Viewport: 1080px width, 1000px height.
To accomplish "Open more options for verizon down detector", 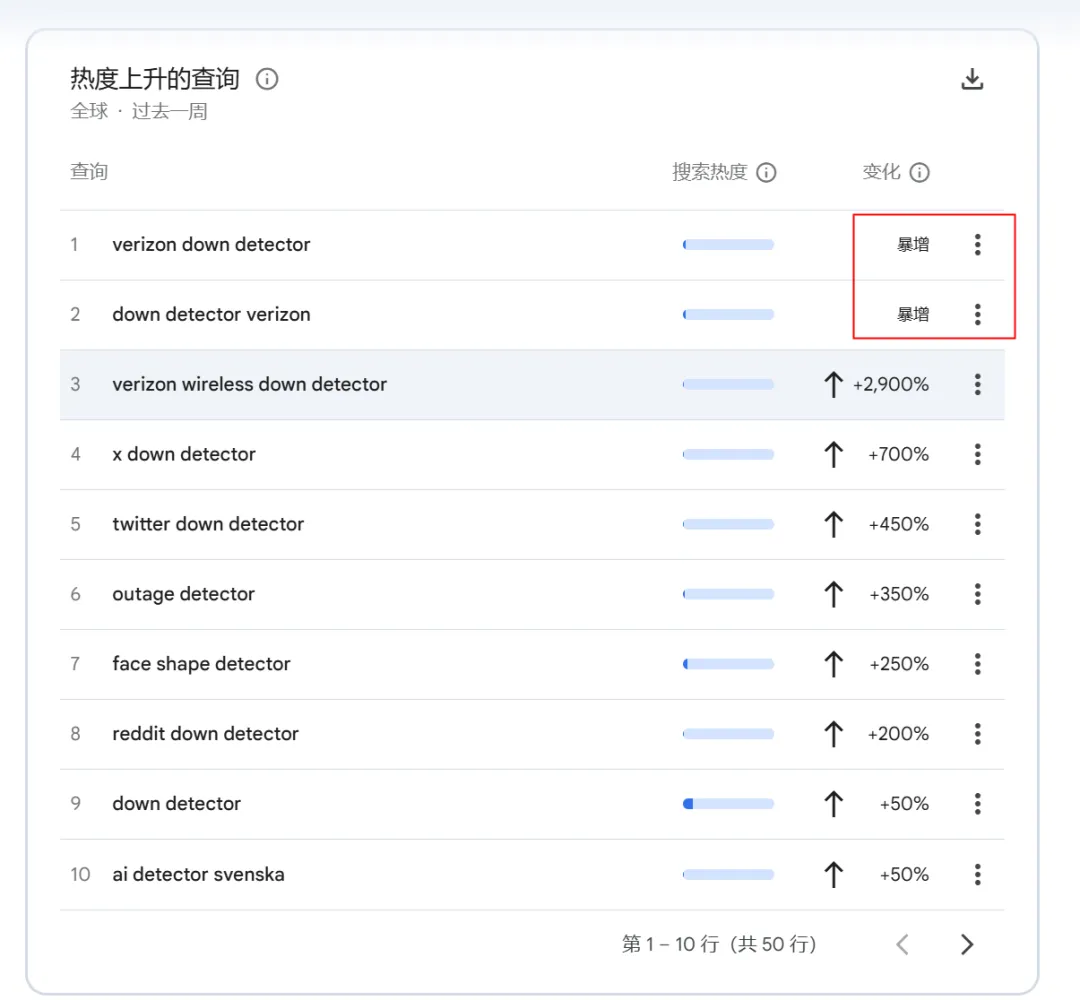I will point(977,244).
